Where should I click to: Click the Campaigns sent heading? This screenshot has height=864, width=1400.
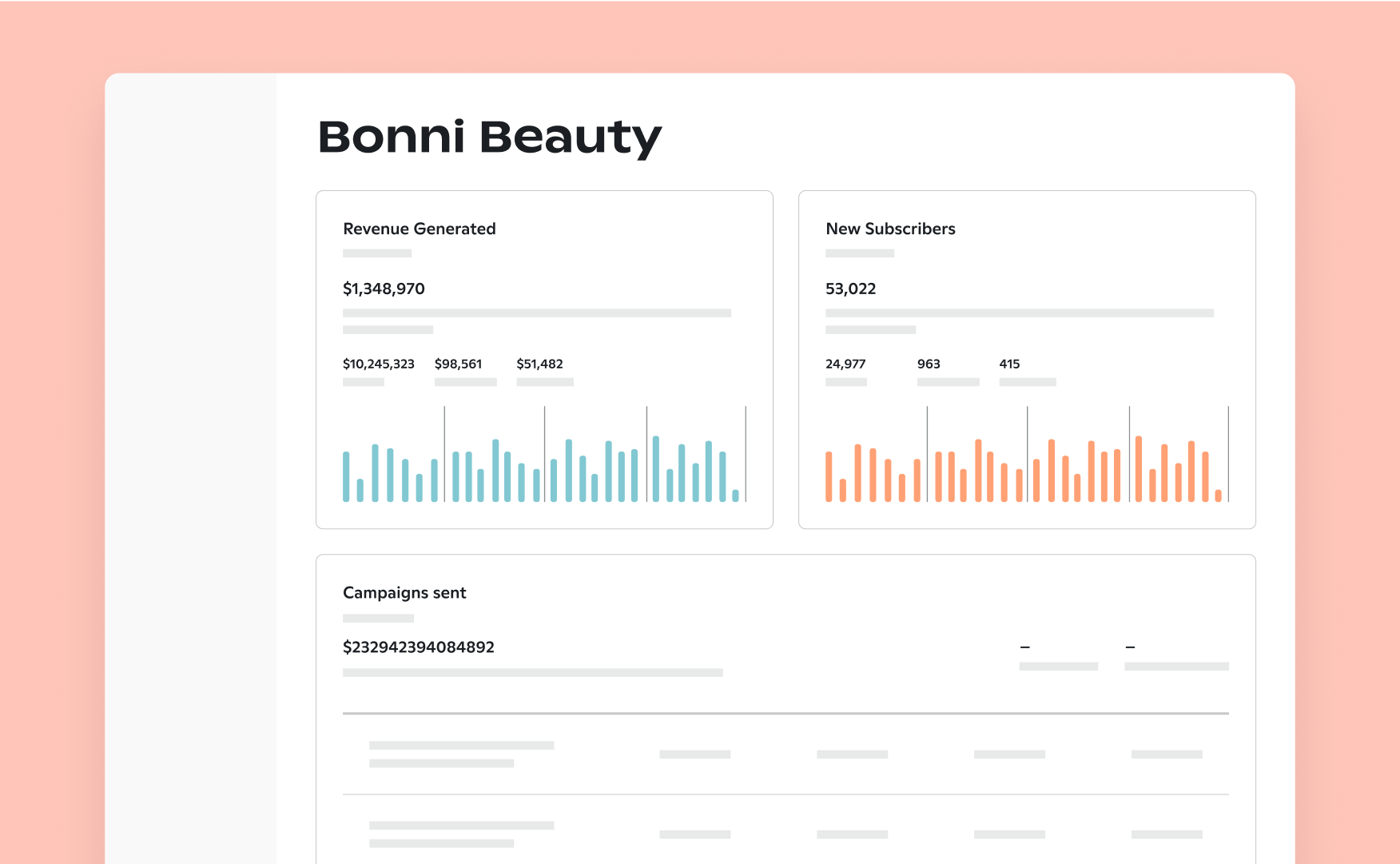[404, 593]
